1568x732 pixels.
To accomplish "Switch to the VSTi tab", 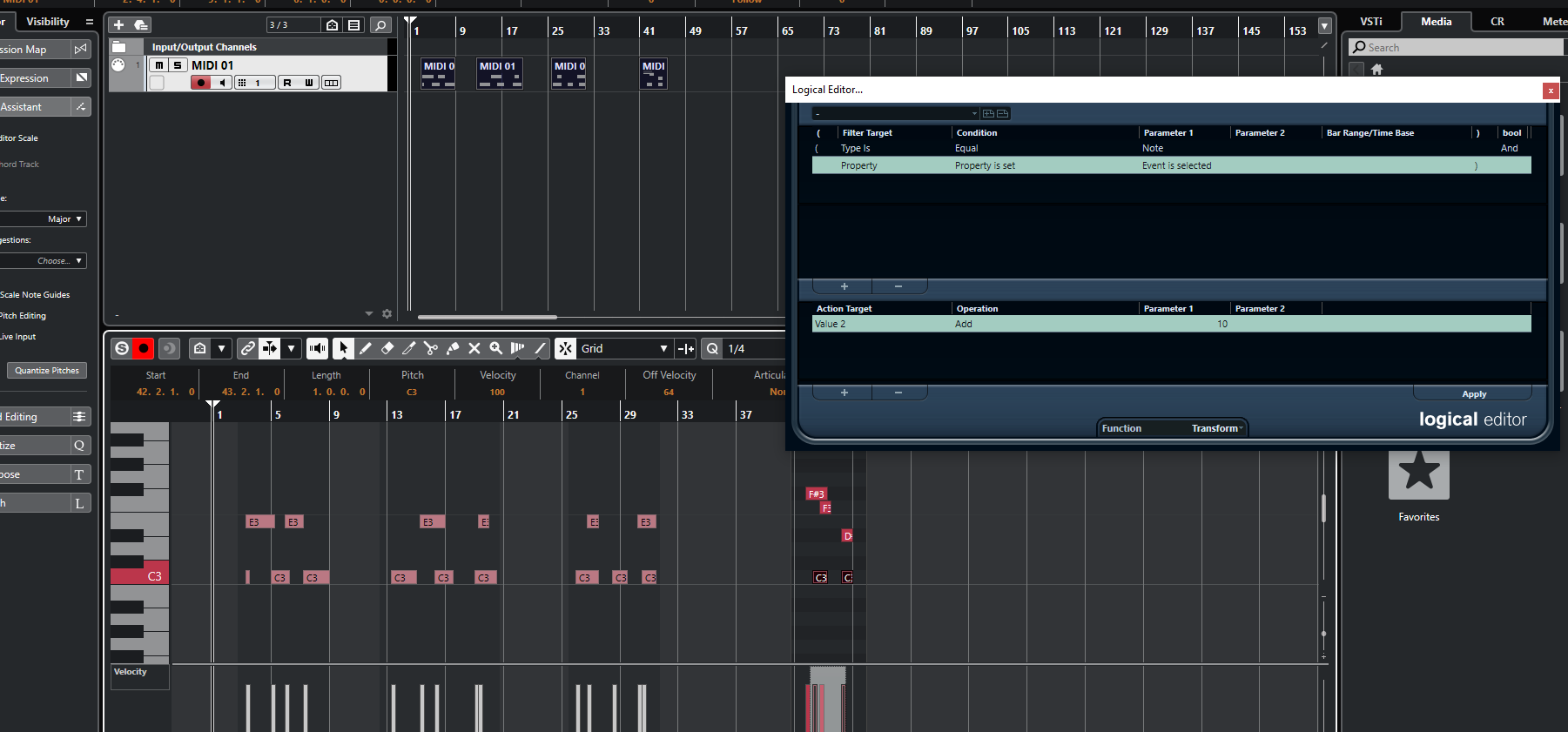I will (x=1371, y=22).
